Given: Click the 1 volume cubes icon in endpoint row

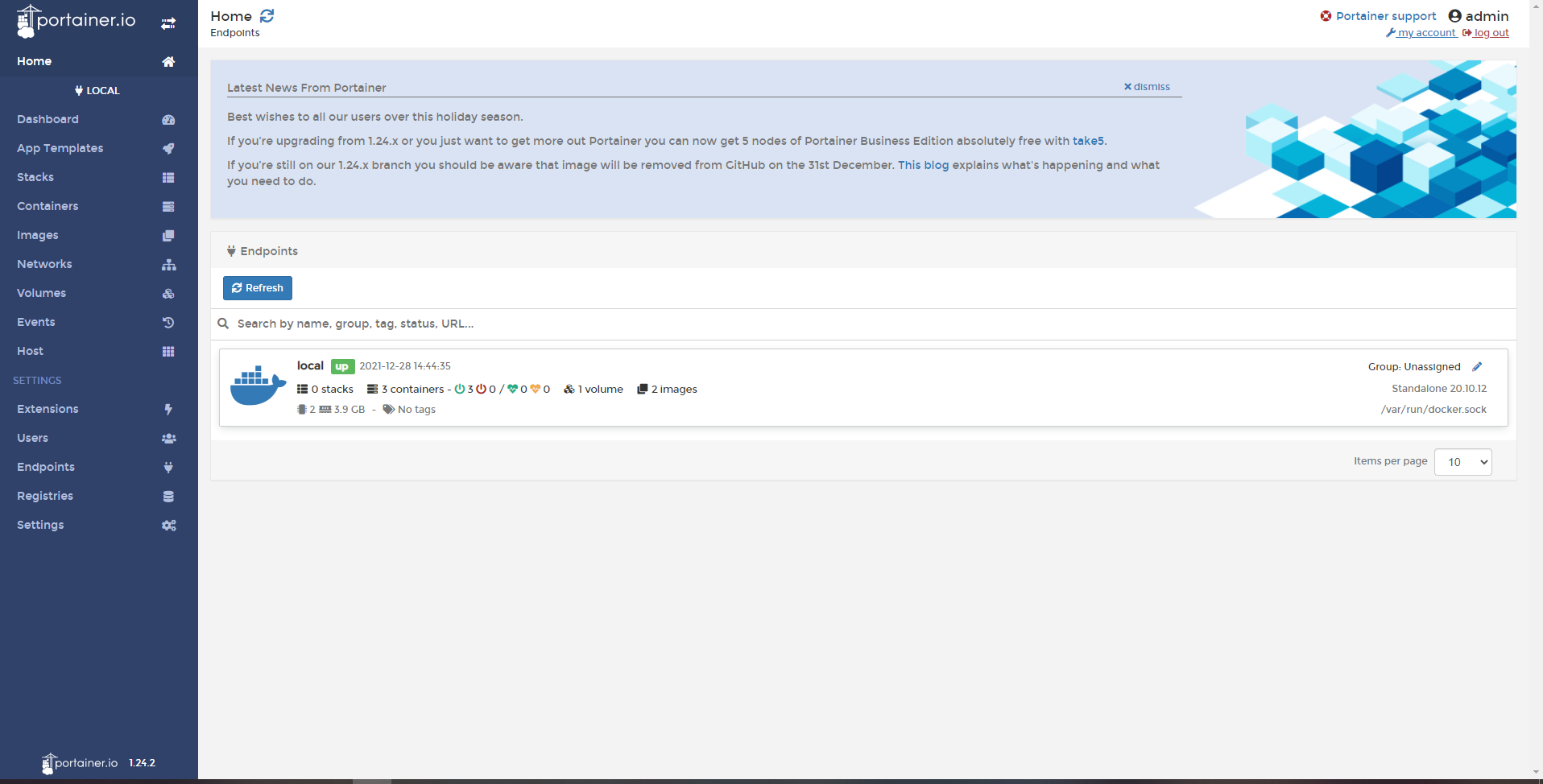Looking at the screenshot, I should [x=569, y=390].
